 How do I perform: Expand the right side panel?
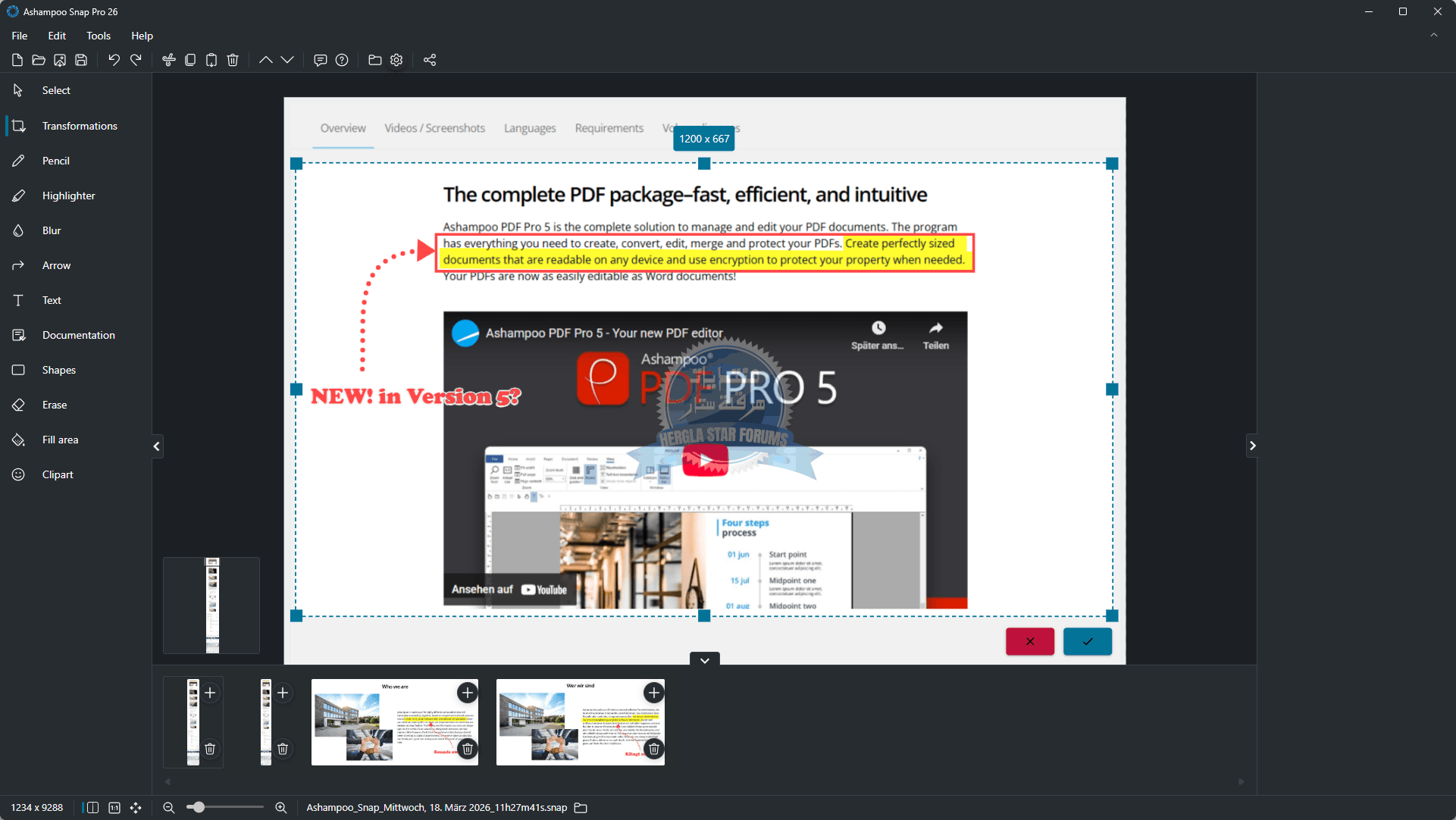tap(1252, 446)
